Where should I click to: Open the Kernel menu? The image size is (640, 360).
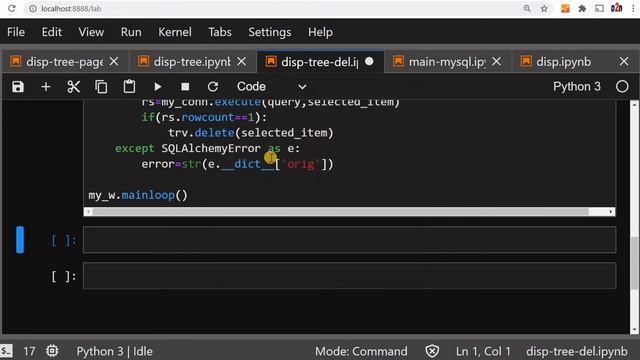pyautogui.click(x=175, y=32)
